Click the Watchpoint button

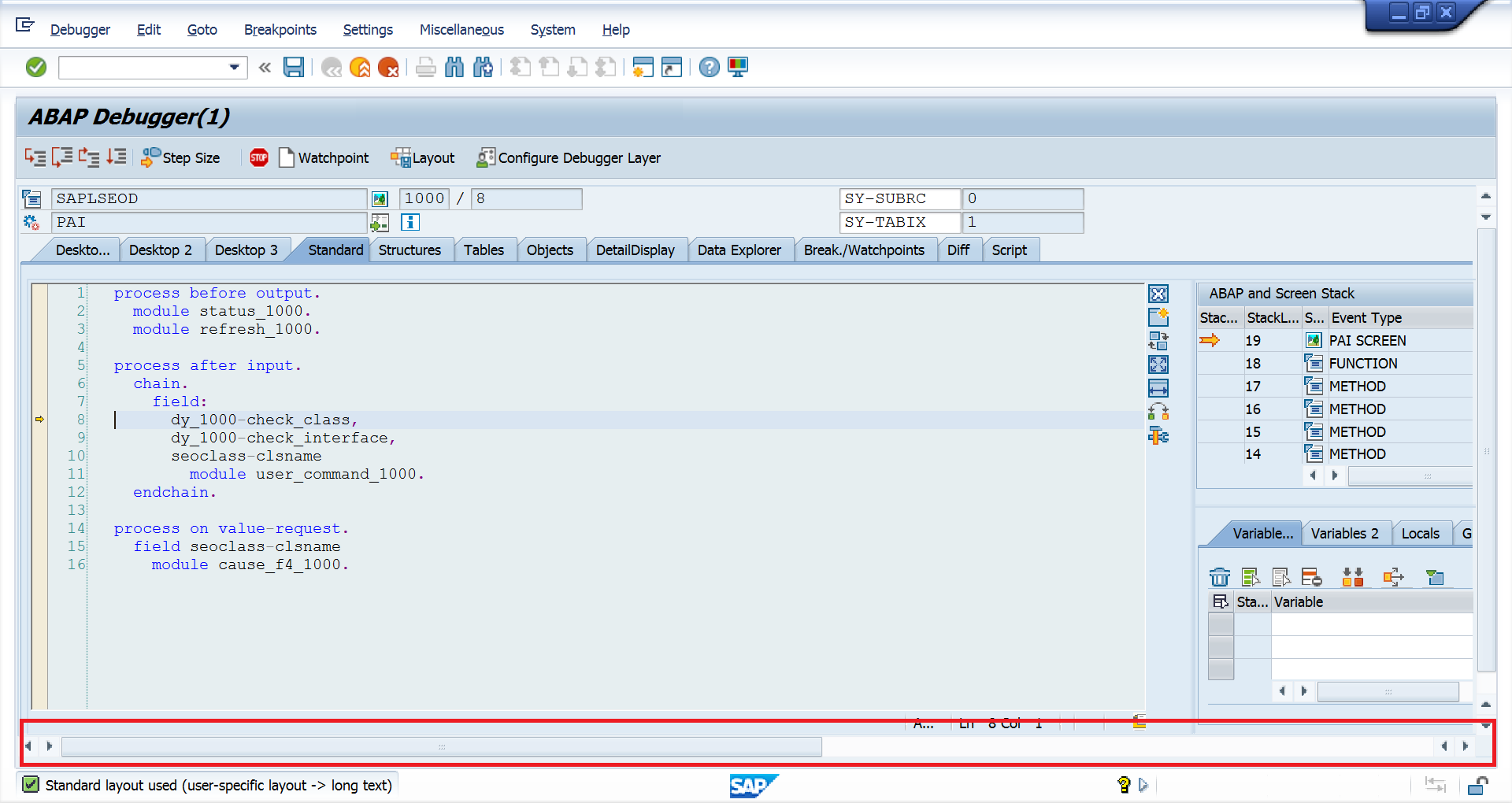(x=324, y=157)
